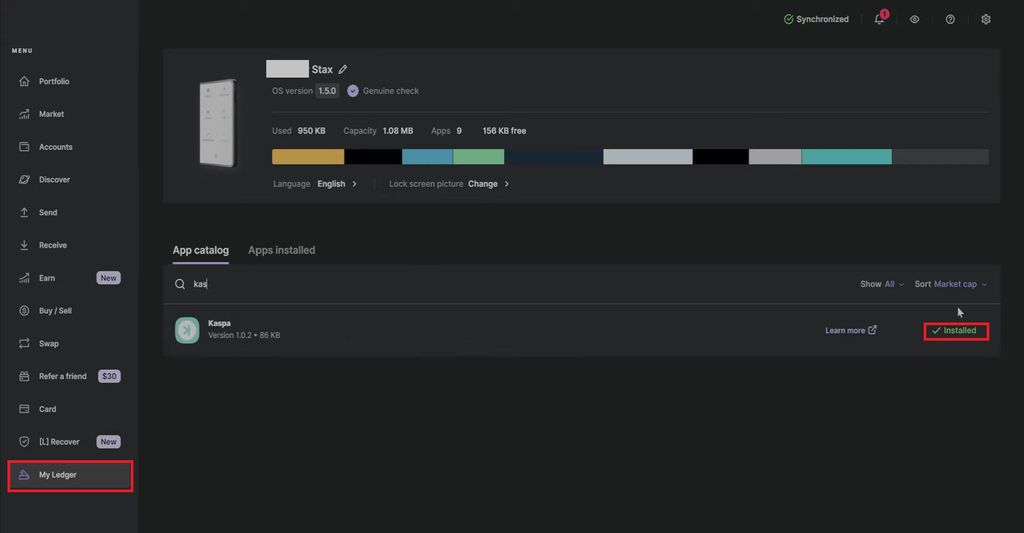Click the My Ledger device icon

tap(24, 475)
